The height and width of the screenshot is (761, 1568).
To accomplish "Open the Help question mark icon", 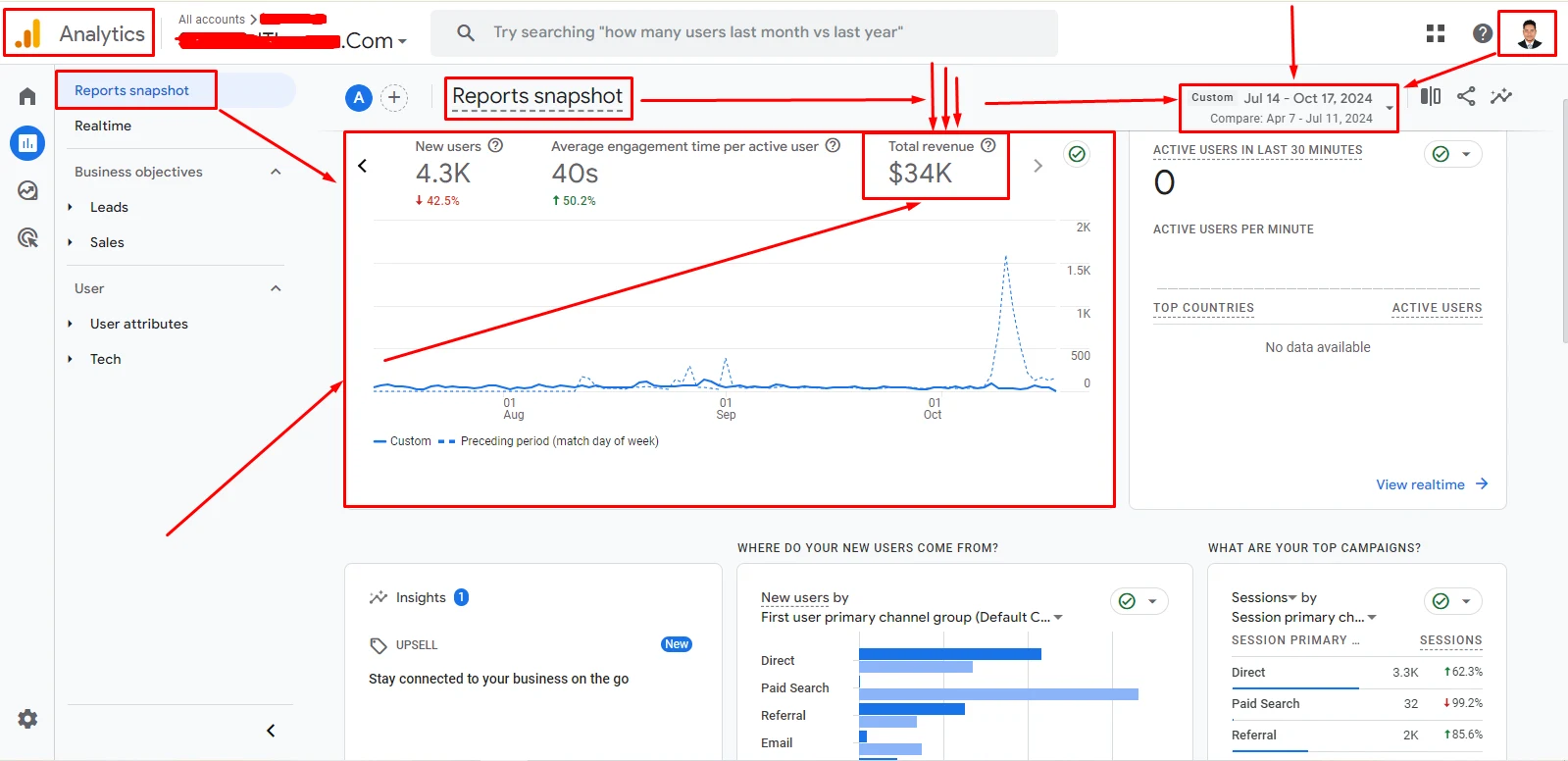I will (1483, 33).
